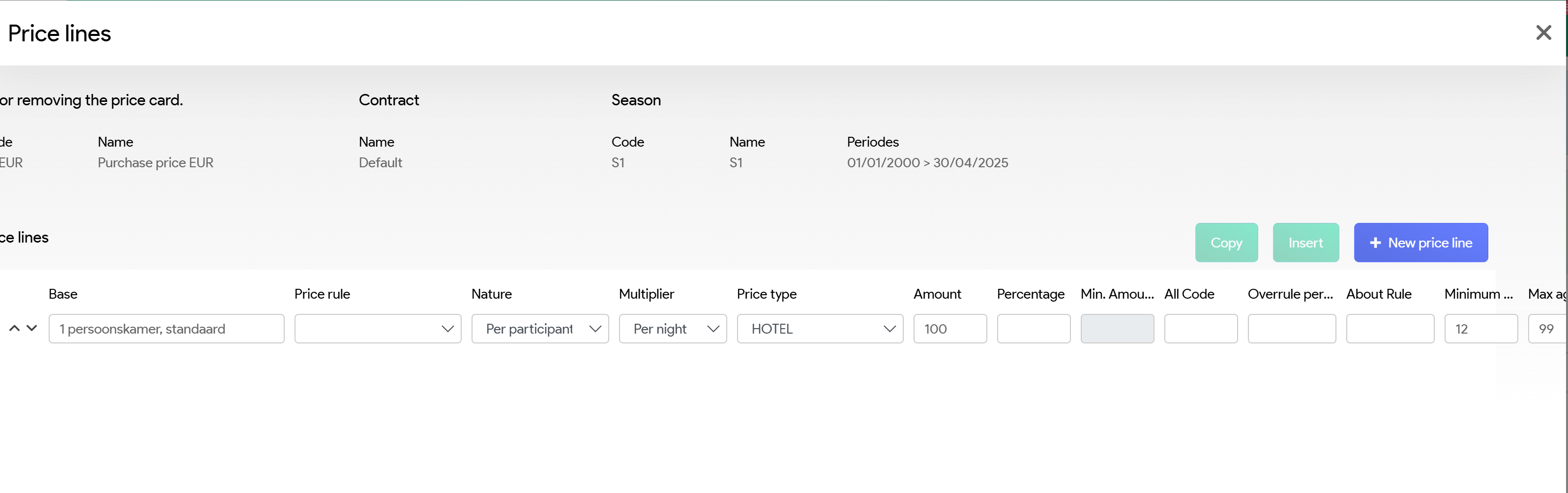Viewport: 1568px width, 493px height.
Task: Expand the Nature dropdown Per participant
Action: tap(539, 329)
